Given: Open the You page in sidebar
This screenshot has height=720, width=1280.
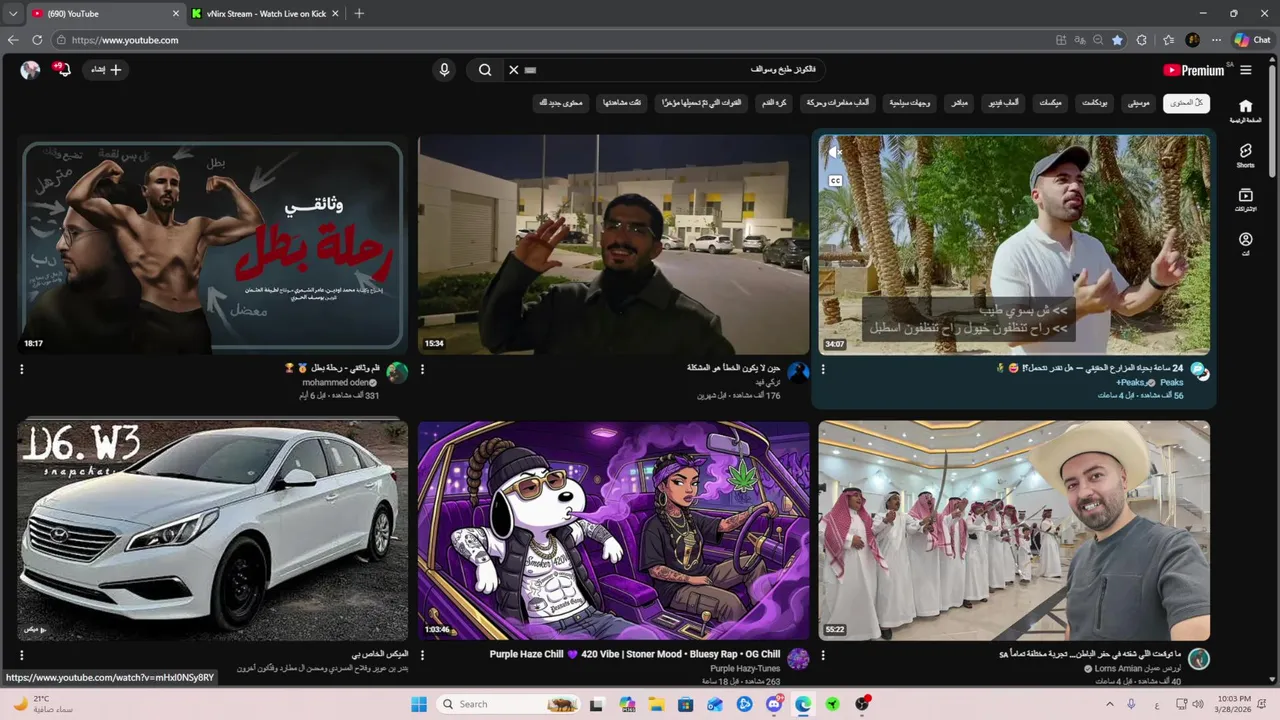Looking at the screenshot, I should pyautogui.click(x=1245, y=244).
